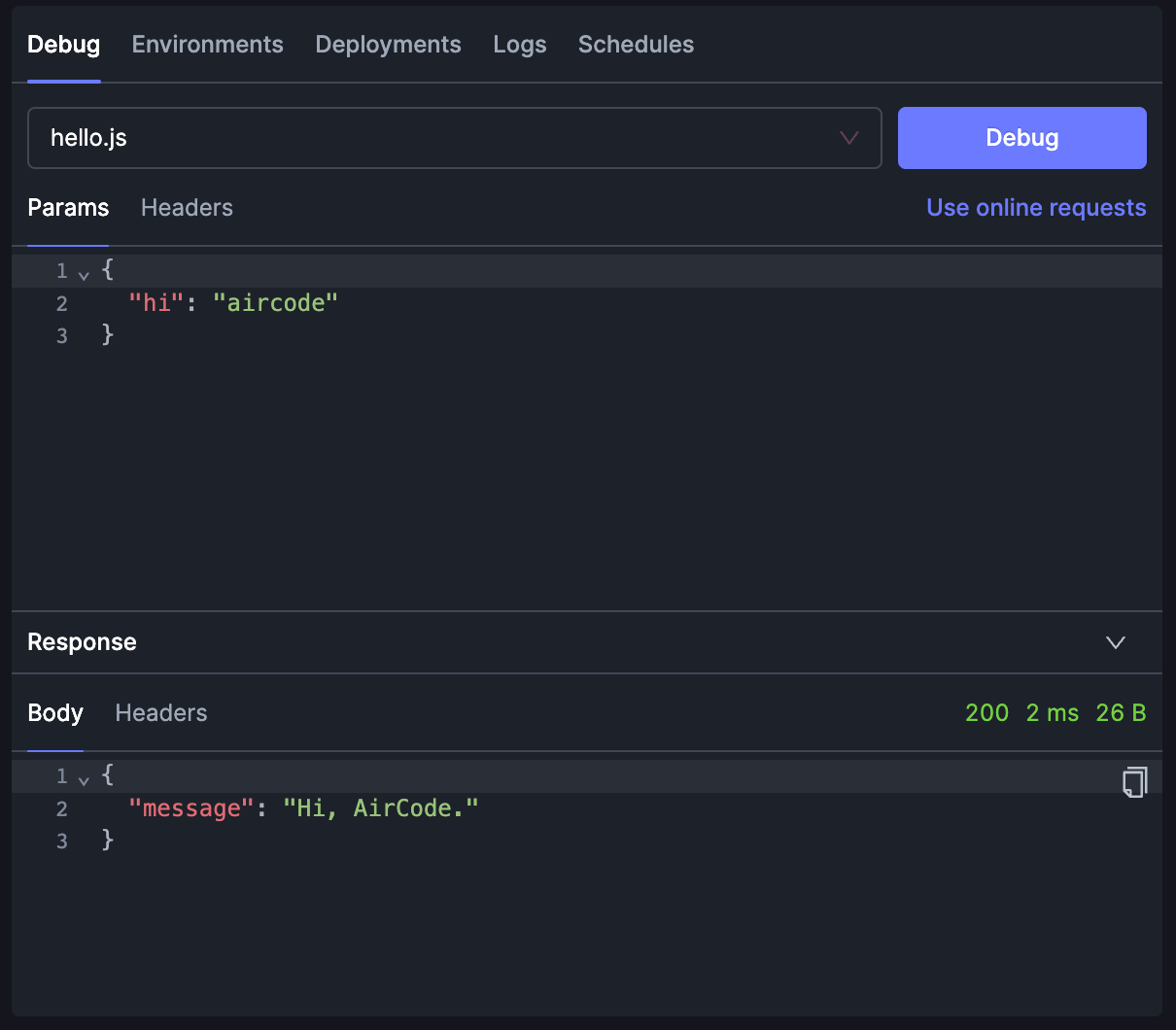
Task: Copy the response body with the copy icon
Action: 1134,782
